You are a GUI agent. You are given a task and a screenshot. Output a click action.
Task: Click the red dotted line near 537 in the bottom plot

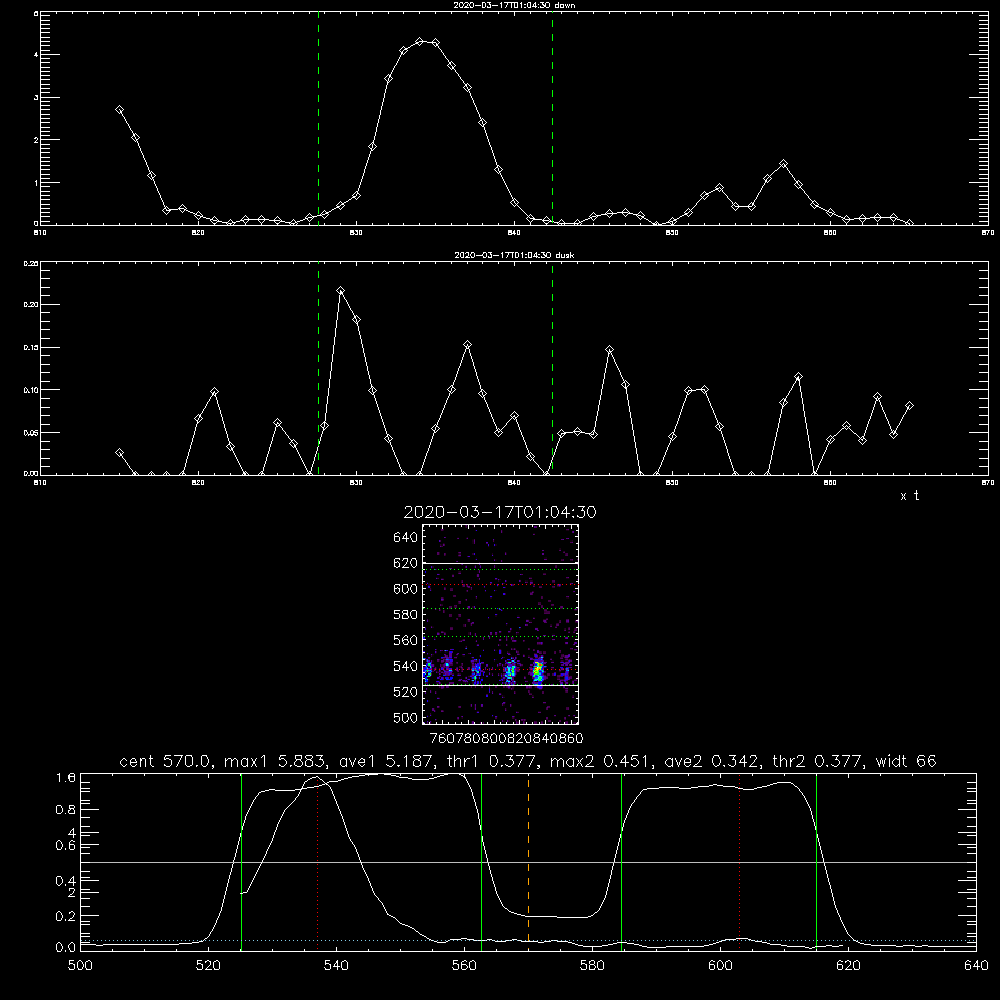(x=318, y=861)
